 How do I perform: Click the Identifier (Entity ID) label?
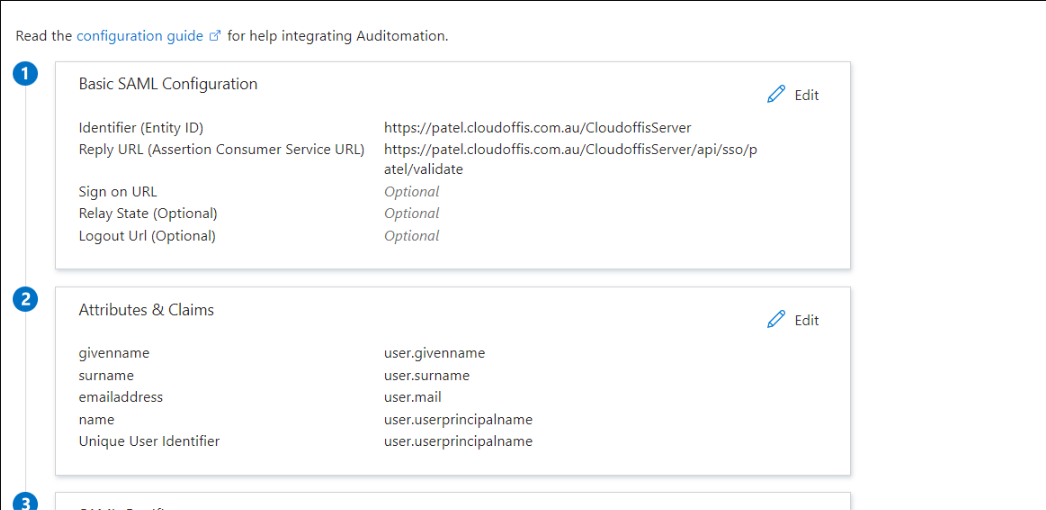[141, 128]
